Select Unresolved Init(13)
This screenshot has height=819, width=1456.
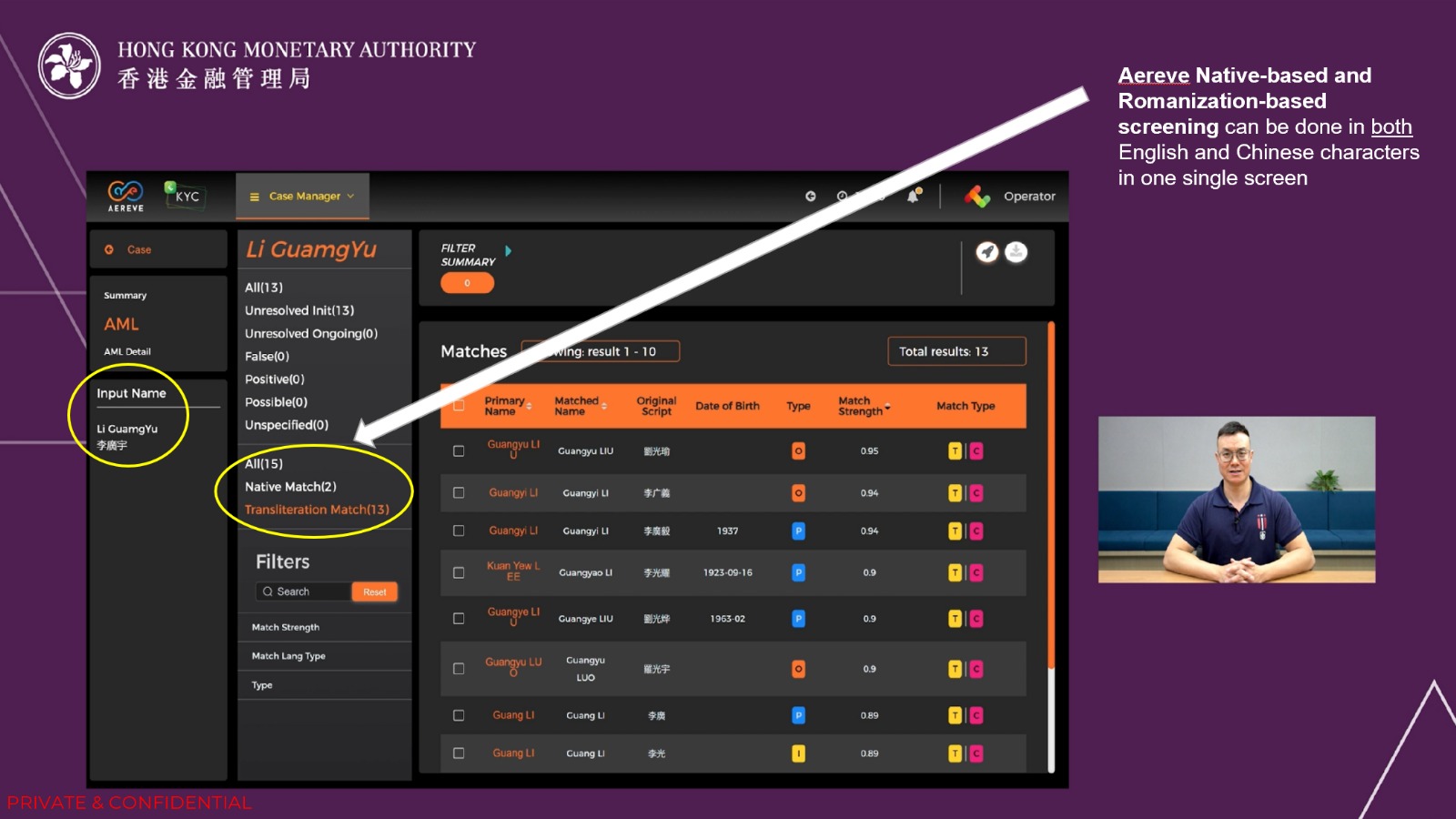click(x=299, y=310)
